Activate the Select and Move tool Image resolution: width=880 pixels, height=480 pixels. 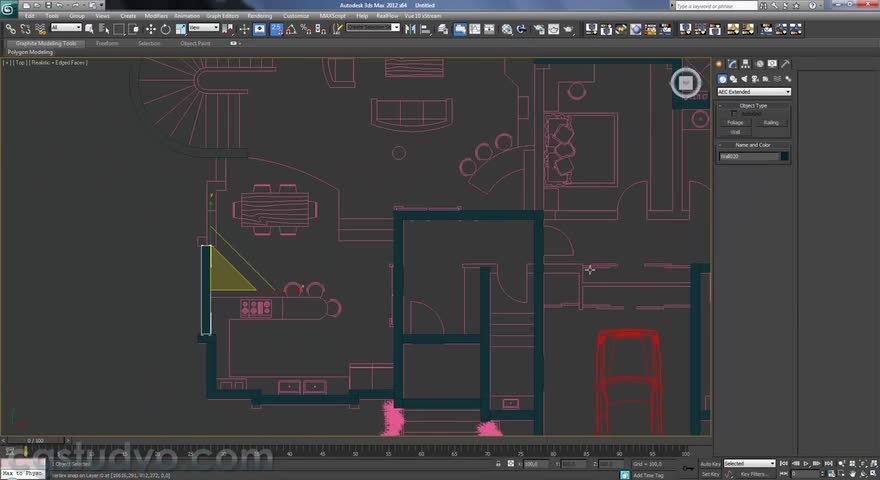point(150,29)
